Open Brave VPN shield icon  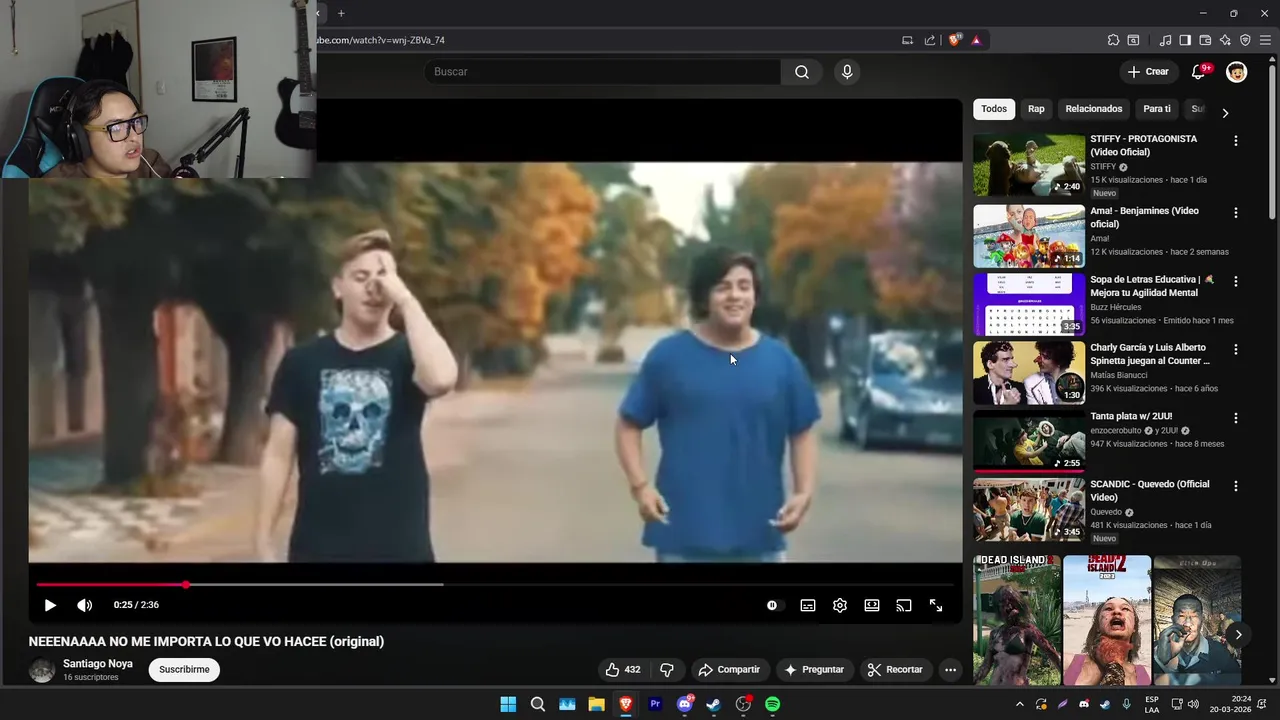pyautogui.click(x=1245, y=40)
